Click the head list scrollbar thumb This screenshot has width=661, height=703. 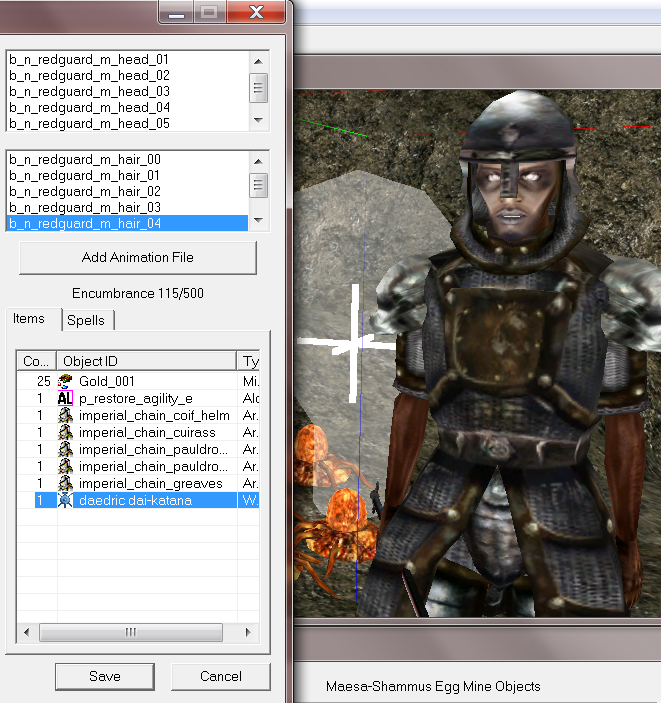click(x=258, y=88)
